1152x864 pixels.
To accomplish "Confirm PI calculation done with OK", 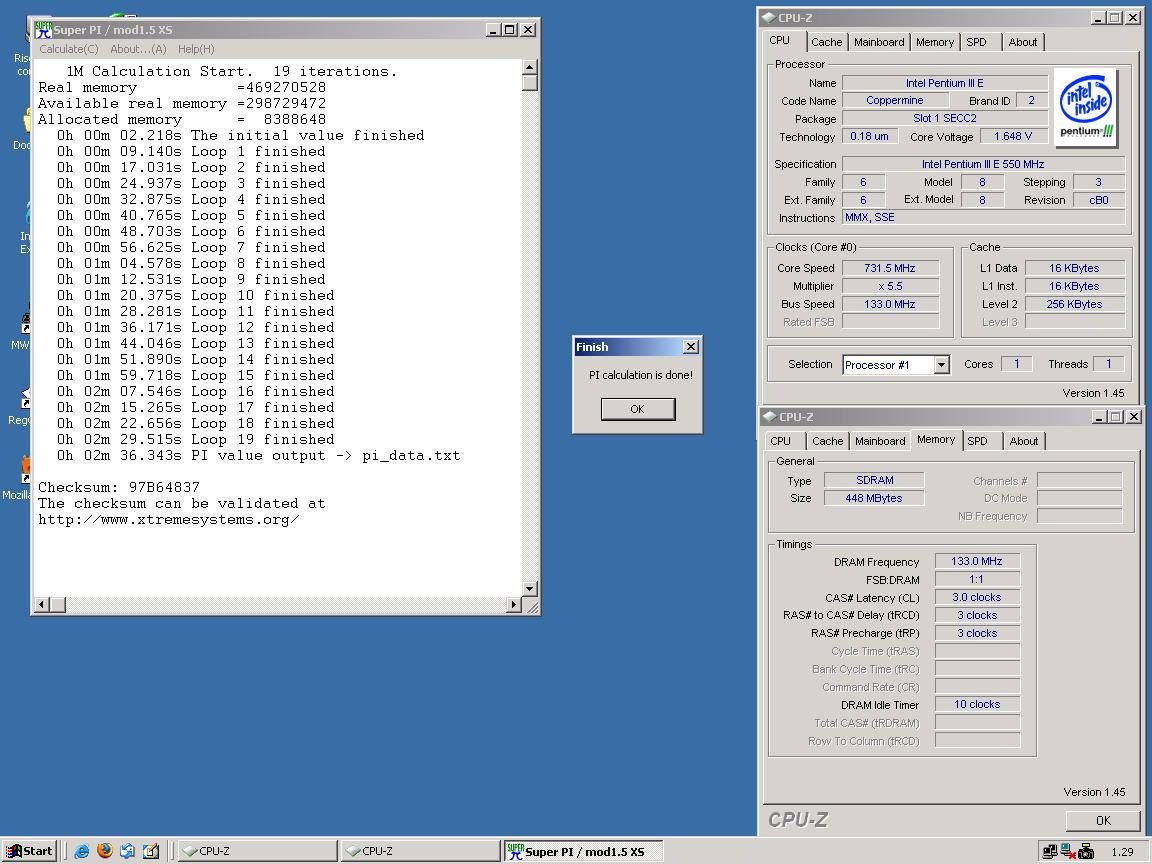I will (638, 409).
